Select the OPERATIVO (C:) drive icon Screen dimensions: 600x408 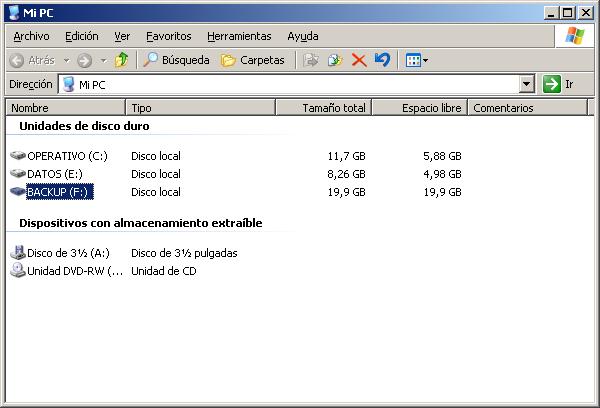(18, 156)
